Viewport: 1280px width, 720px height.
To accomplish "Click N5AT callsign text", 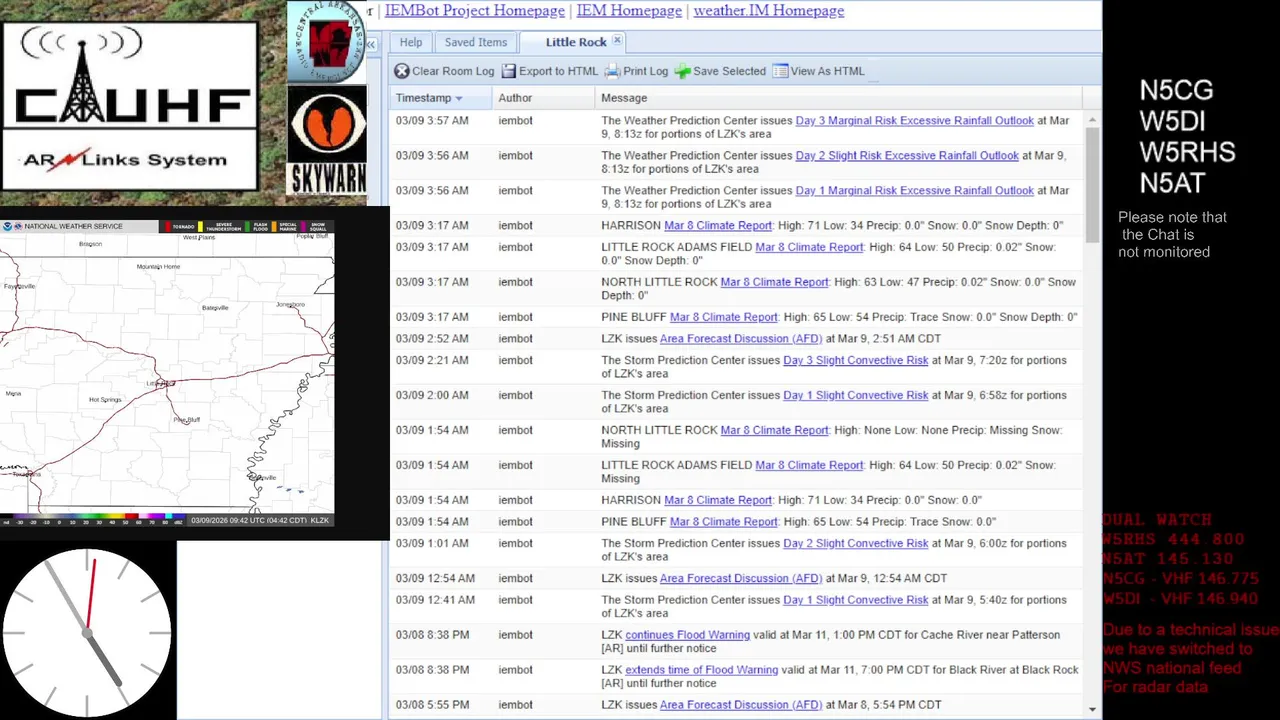I will point(1172,183).
